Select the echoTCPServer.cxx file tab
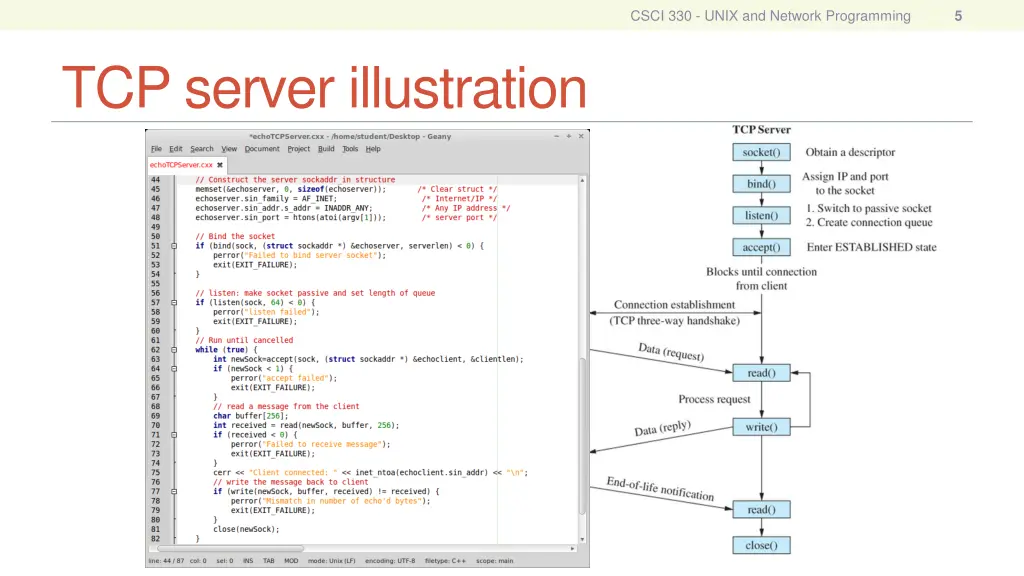 click(181, 165)
